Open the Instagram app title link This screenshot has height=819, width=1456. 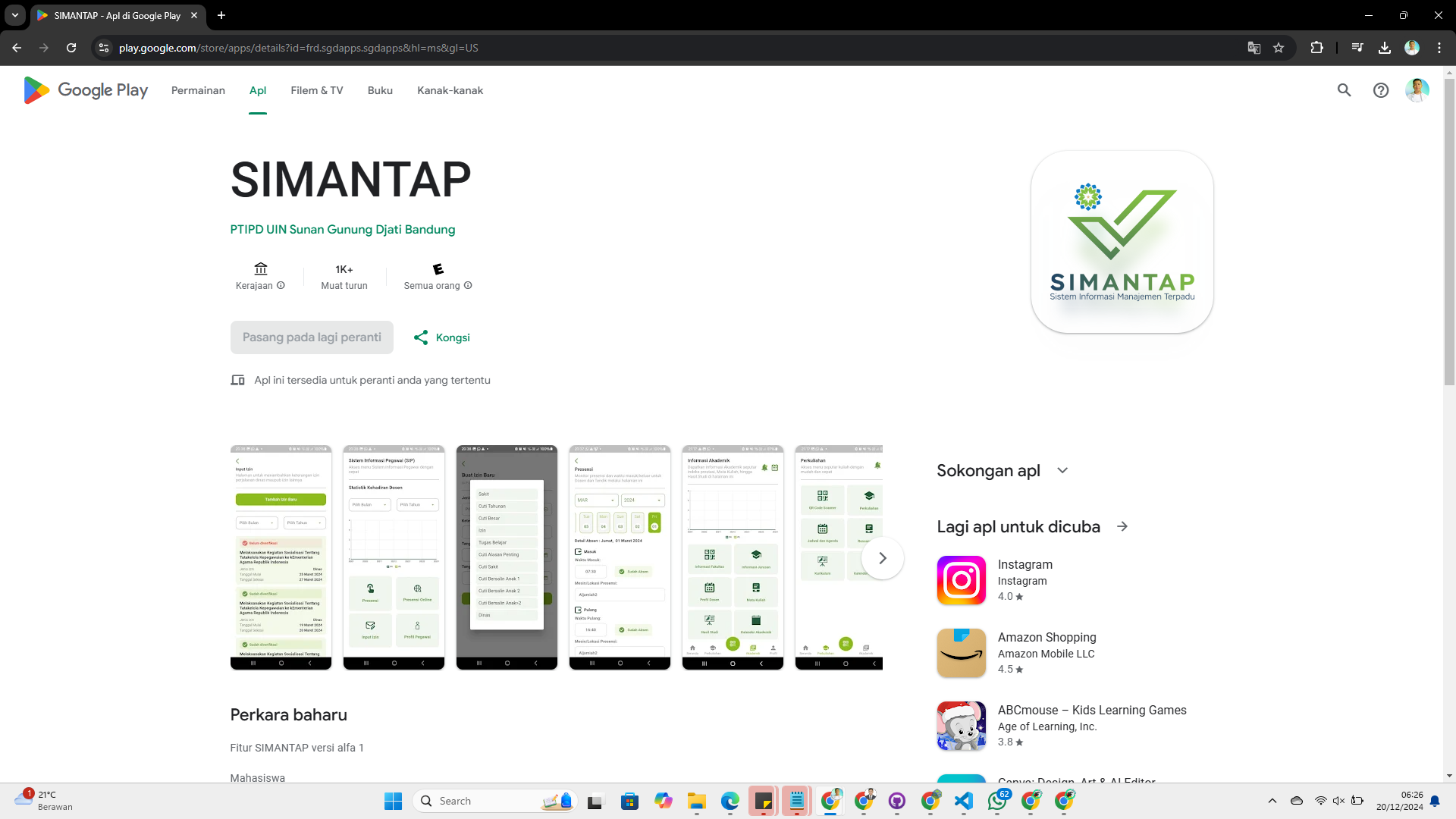pyautogui.click(x=1025, y=564)
